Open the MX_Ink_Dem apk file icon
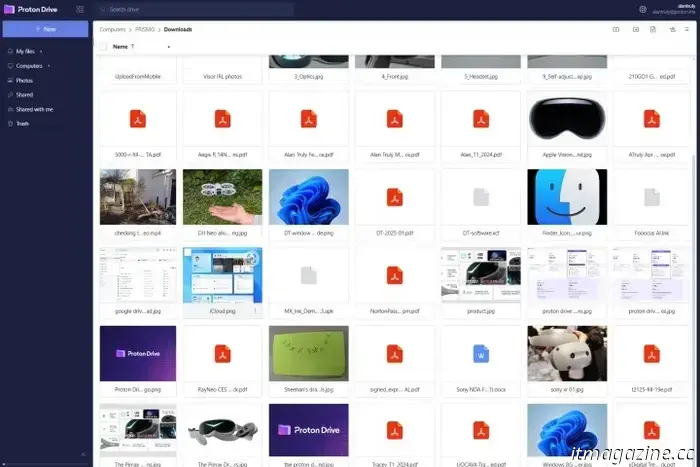This screenshot has width=700, height=467. [308, 275]
